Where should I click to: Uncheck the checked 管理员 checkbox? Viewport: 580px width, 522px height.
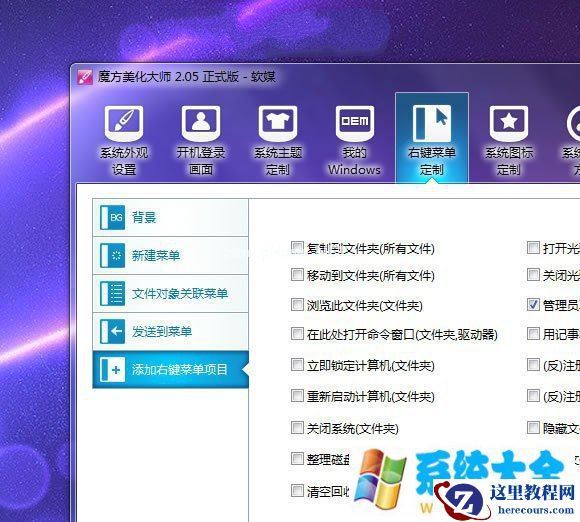(533, 305)
